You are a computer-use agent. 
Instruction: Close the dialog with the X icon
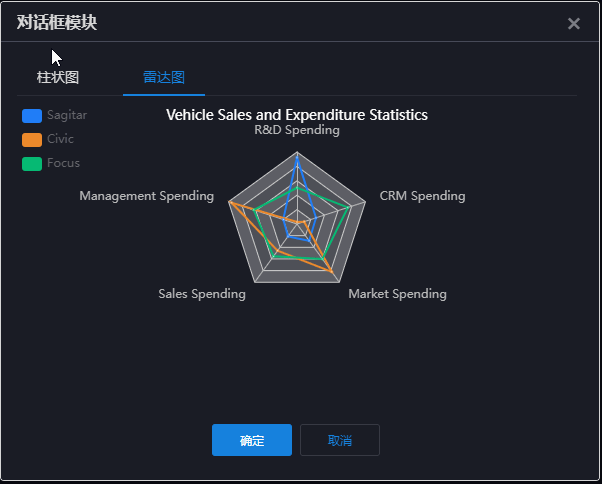574,23
